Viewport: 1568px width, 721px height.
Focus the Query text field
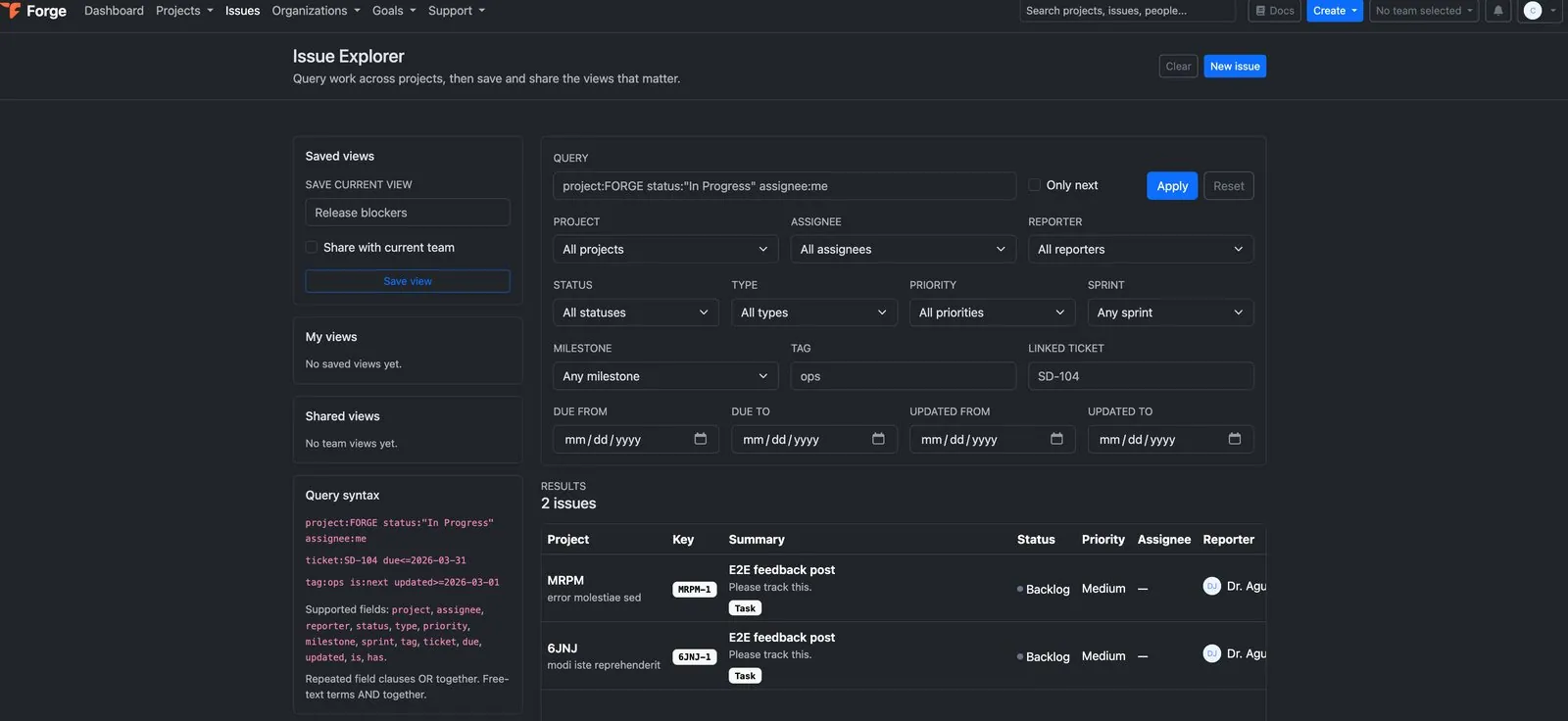click(785, 186)
